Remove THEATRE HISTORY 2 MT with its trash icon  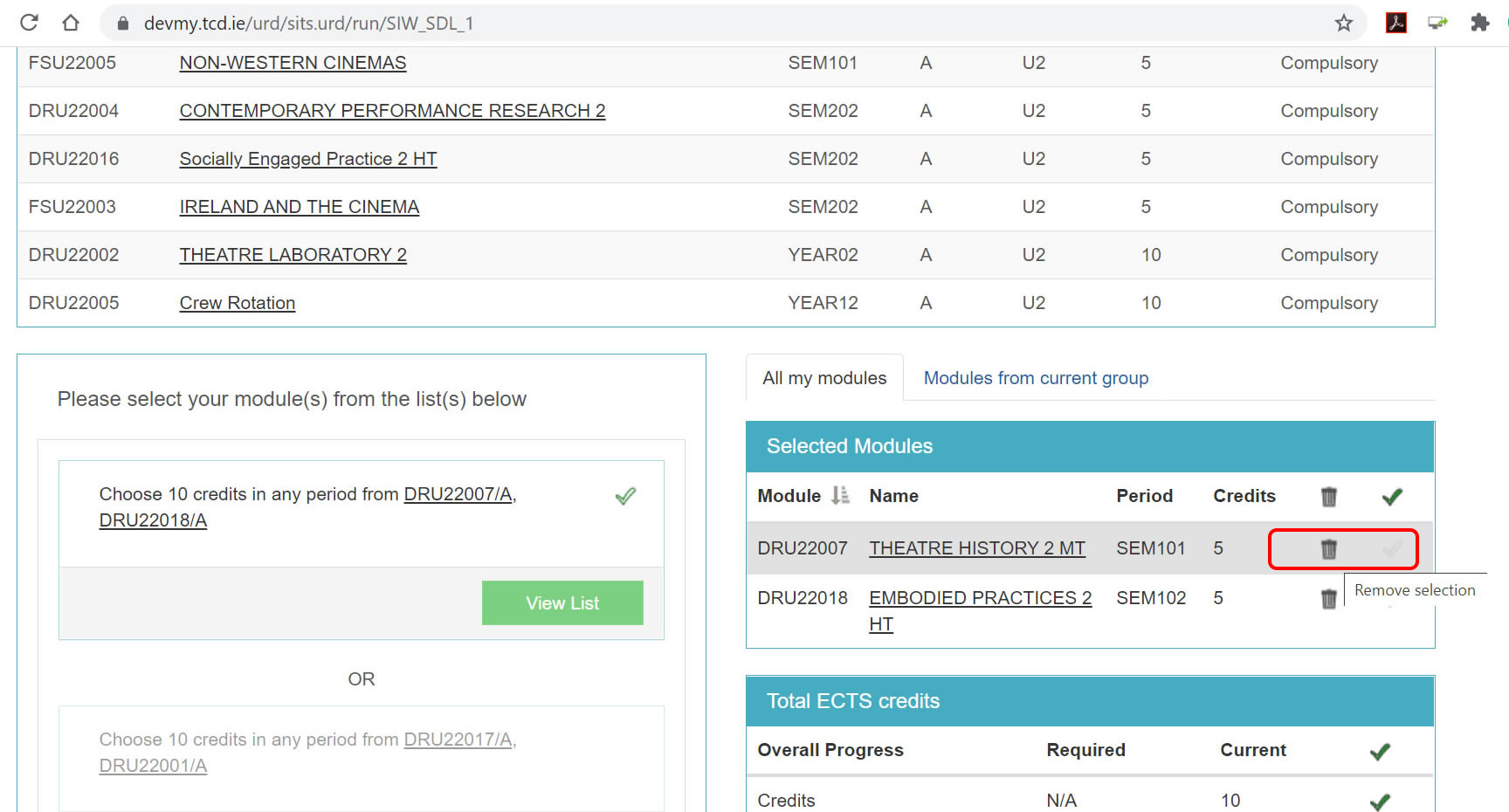pyautogui.click(x=1329, y=549)
